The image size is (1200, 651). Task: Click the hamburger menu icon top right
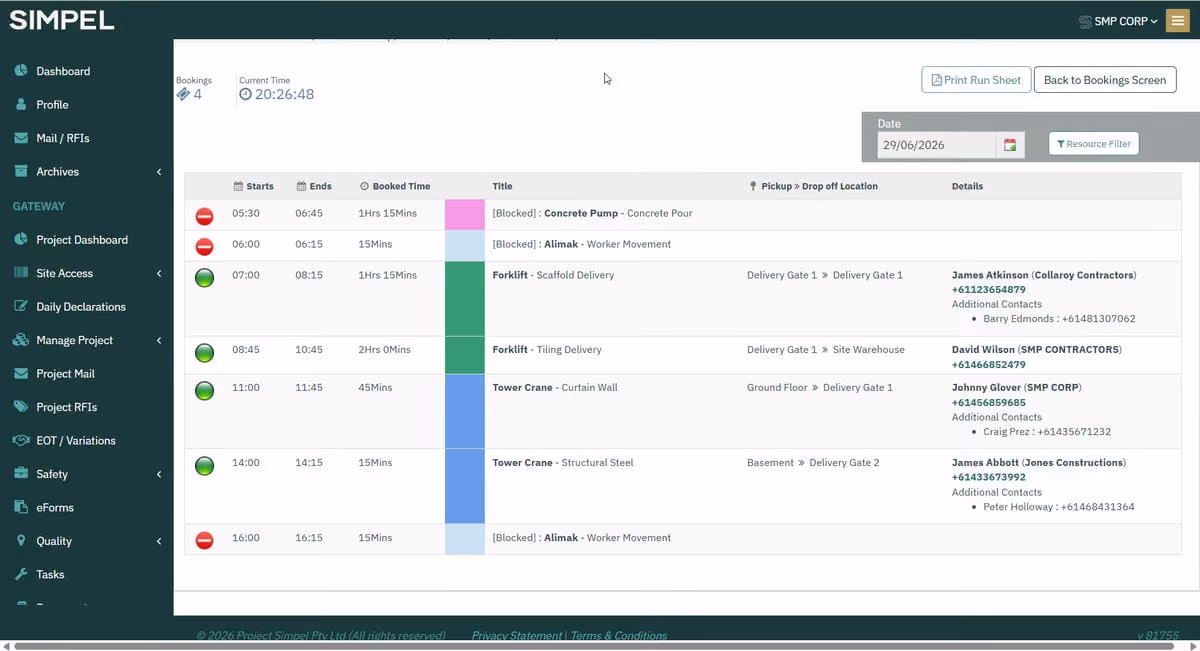[x=1178, y=20]
